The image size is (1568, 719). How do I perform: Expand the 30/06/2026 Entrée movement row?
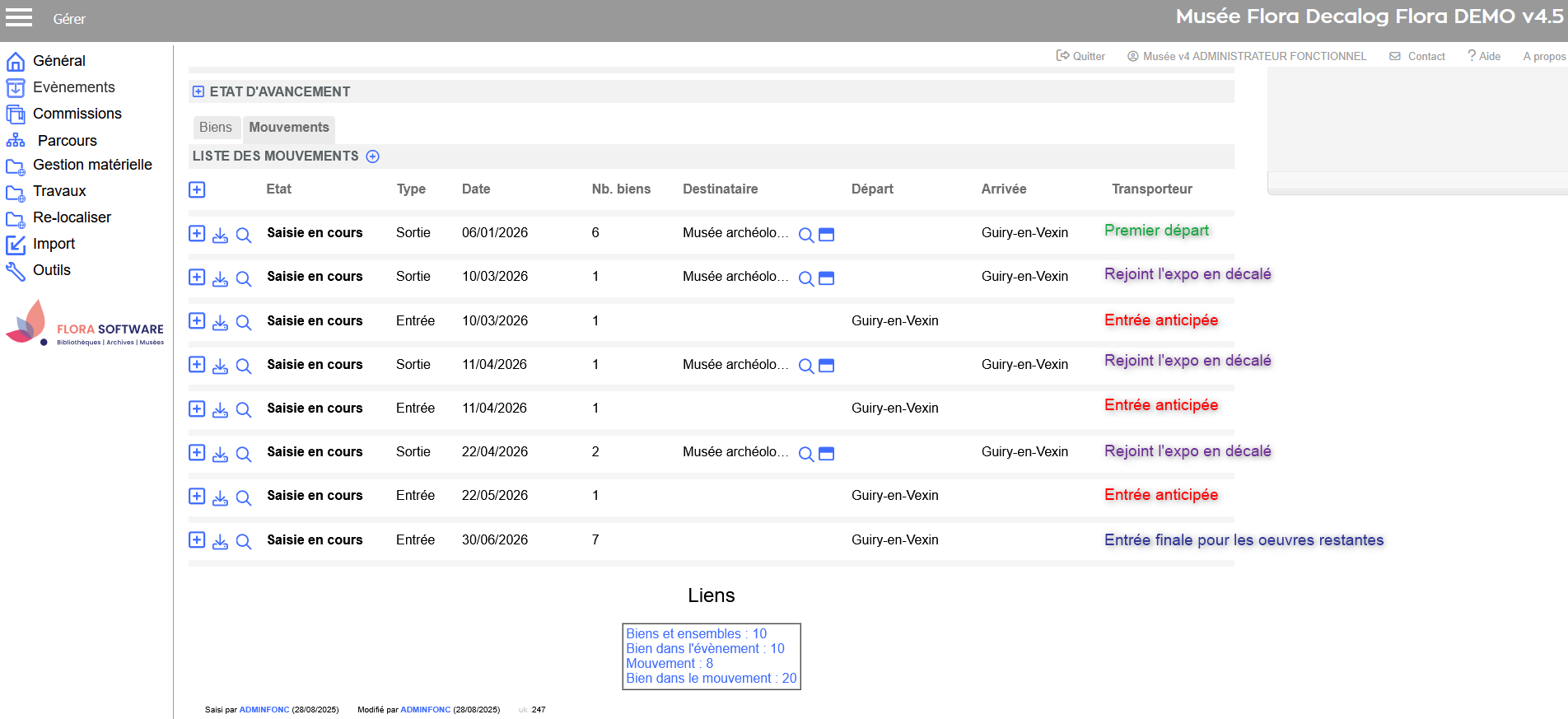197,539
